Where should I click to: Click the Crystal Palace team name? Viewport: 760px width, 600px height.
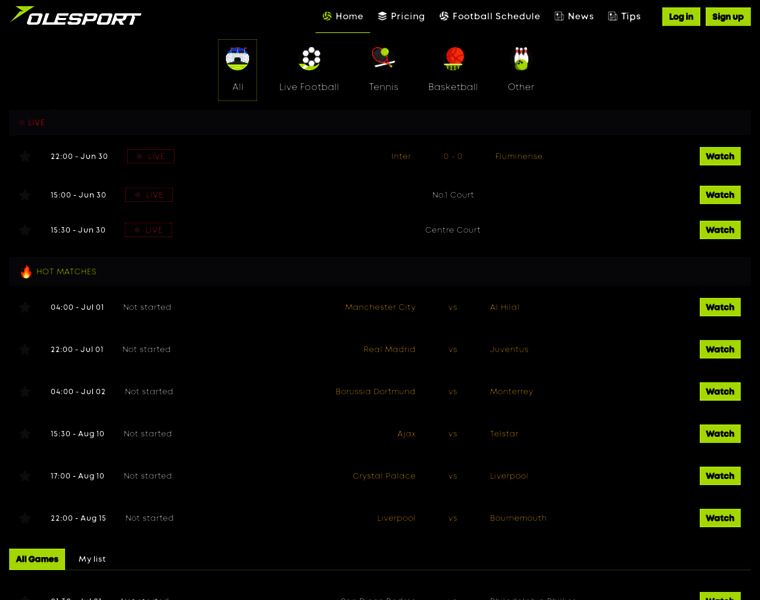click(384, 476)
